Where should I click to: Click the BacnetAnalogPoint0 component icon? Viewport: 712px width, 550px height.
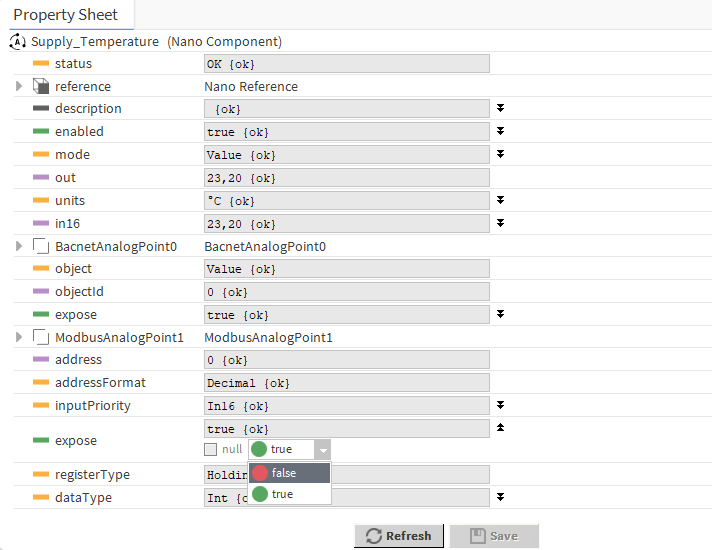[x=41, y=247]
